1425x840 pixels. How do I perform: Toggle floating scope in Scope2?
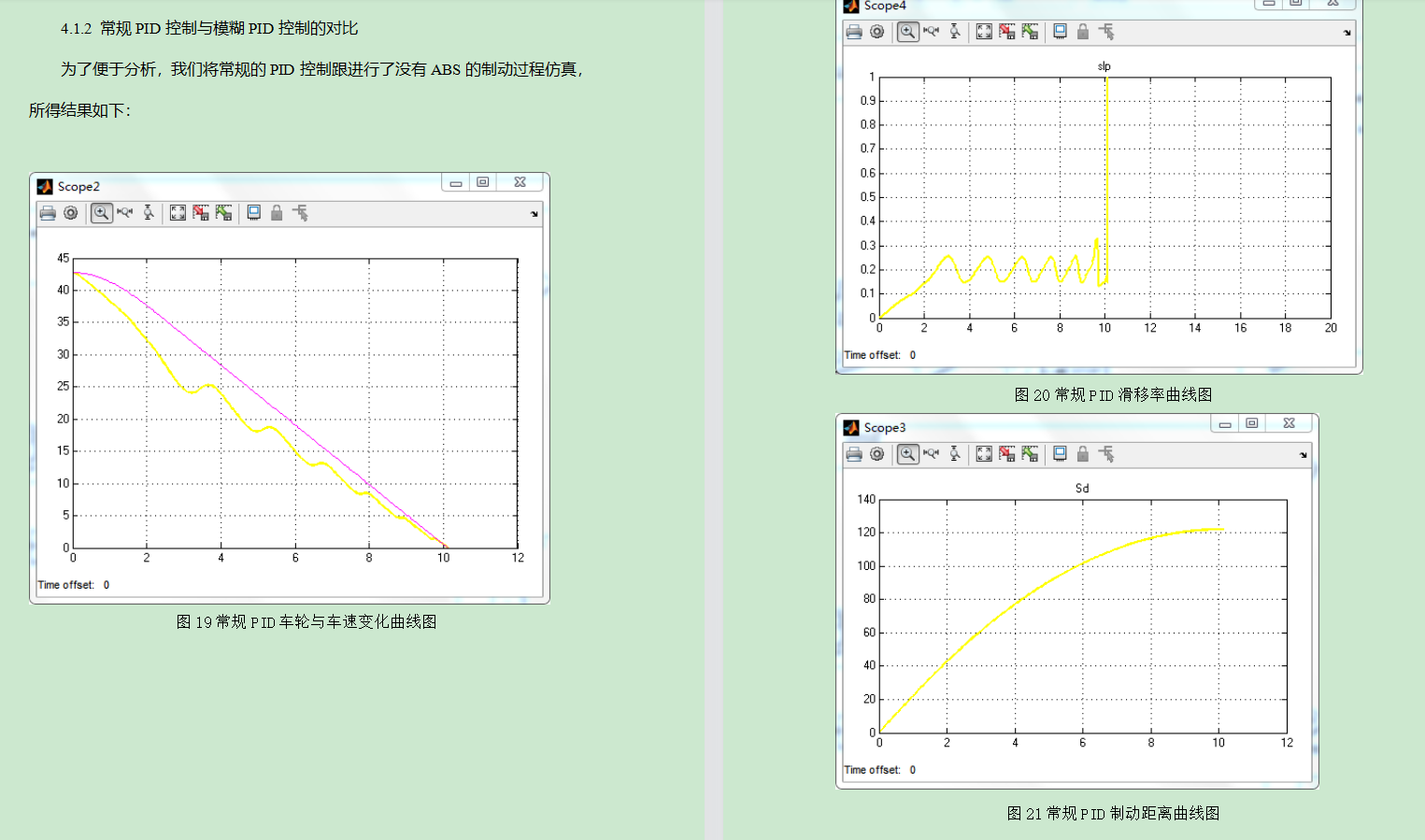pyautogui.click(x=253, y=213)
